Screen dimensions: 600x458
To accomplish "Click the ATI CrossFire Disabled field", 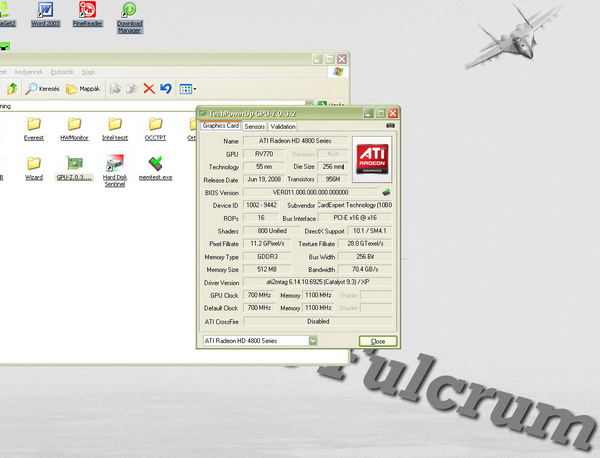I will pos(318,321).
